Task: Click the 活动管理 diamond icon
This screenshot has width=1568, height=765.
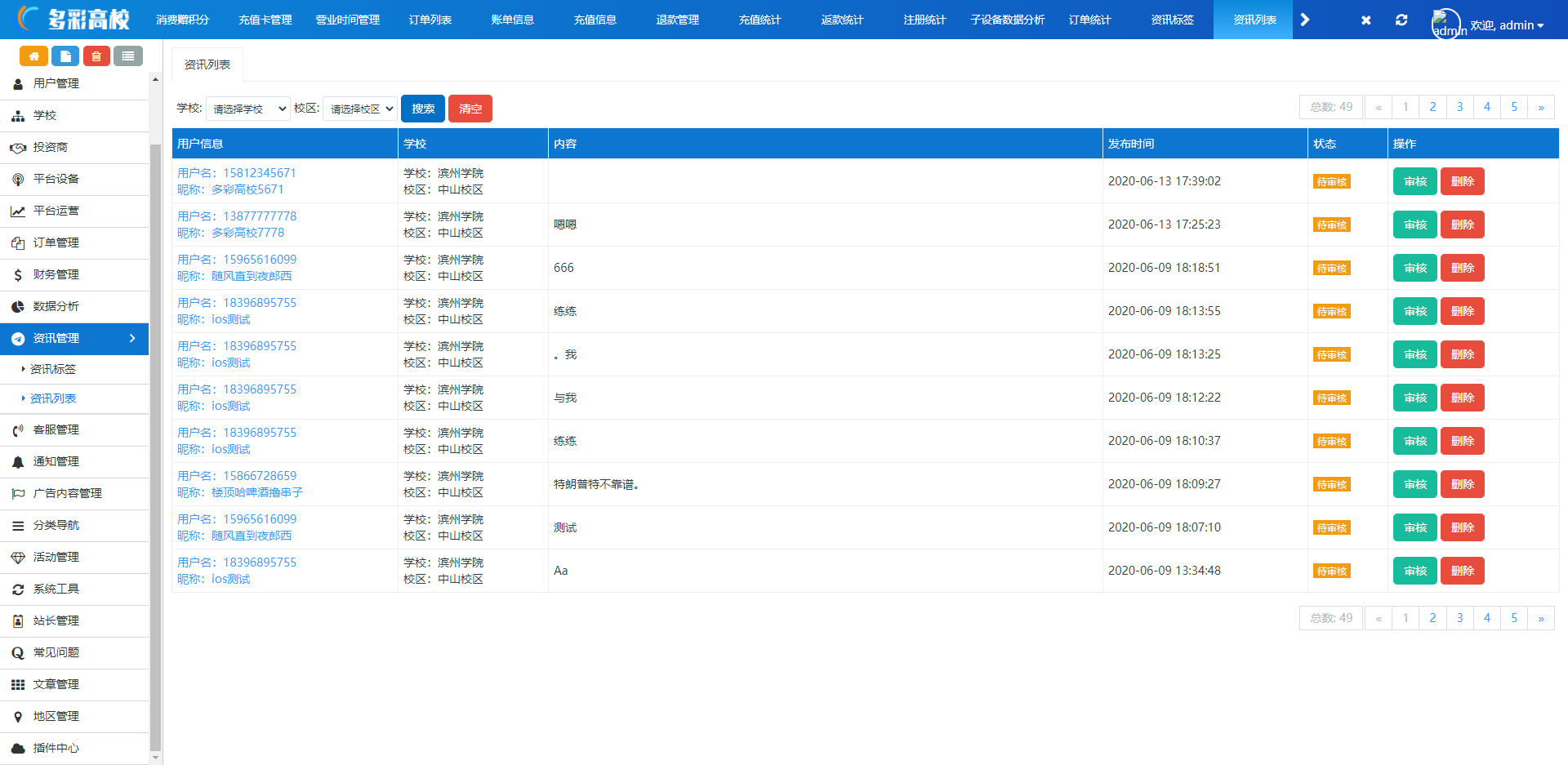Action: pyautogui.click(x=18, y=558)
